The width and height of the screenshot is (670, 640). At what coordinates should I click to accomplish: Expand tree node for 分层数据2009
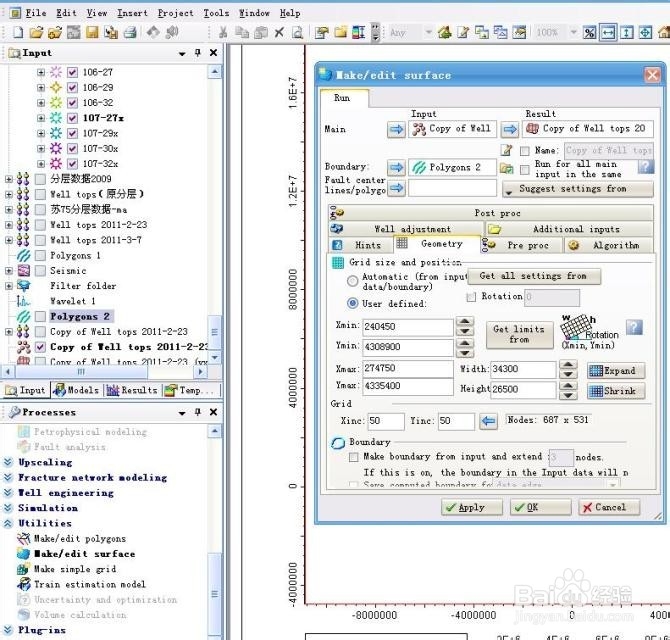tap(9, 179)
